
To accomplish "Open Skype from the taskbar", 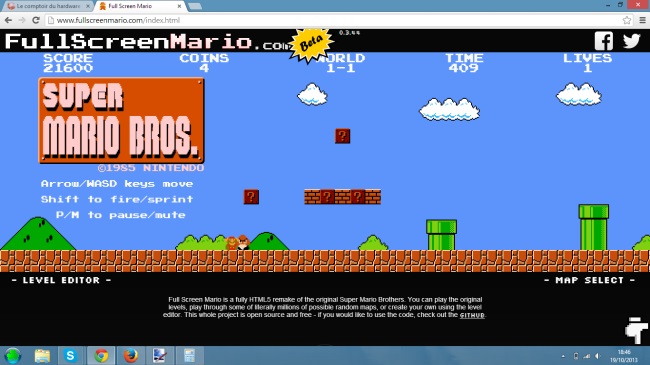I will click(70, 356).
